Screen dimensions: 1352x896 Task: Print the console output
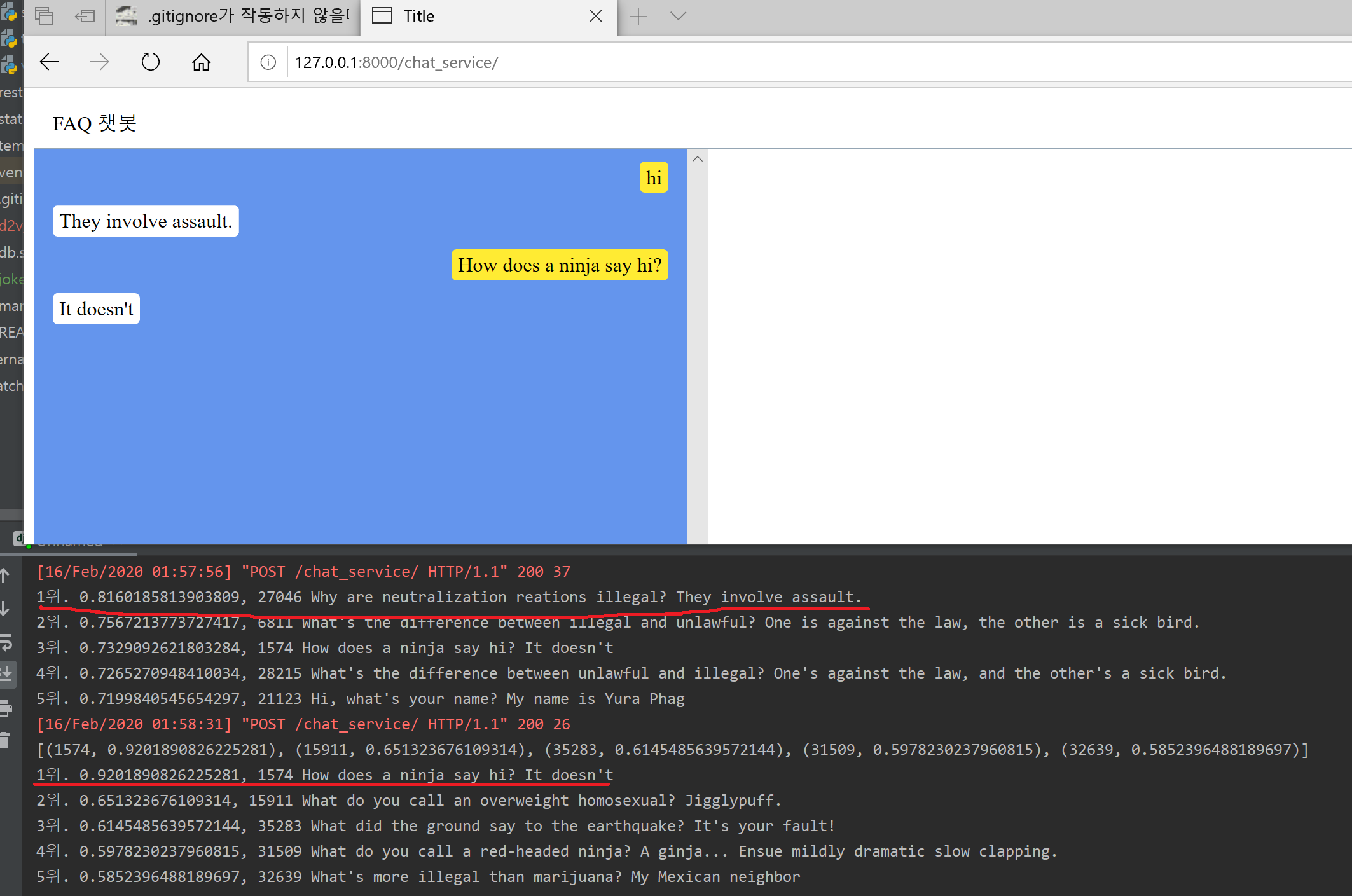(x=6, y=707)
